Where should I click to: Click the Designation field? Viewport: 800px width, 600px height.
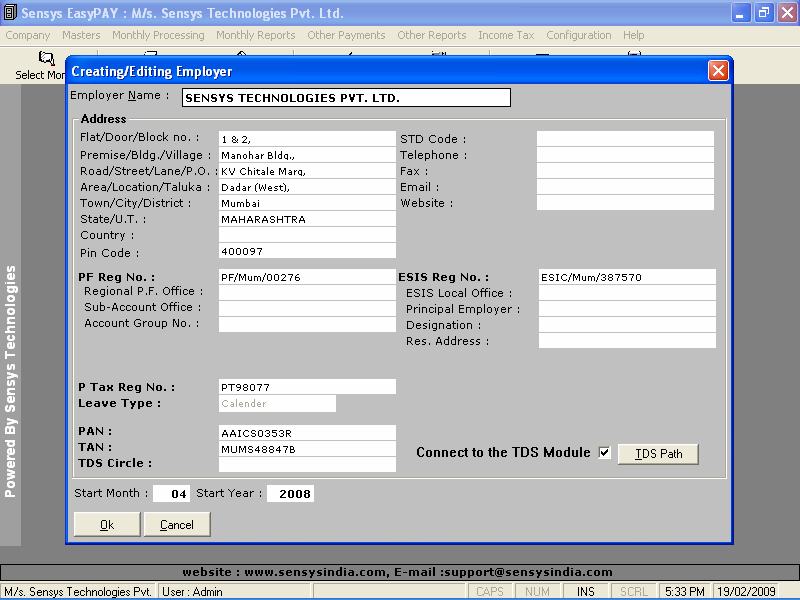coord(627,324)
